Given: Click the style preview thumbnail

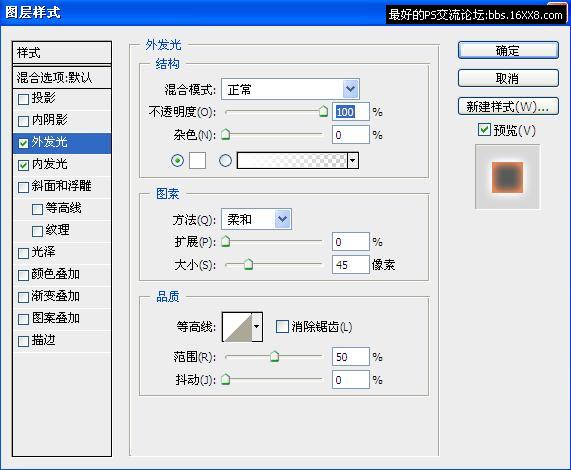Looking at the screenshot, I should point(507,177).
